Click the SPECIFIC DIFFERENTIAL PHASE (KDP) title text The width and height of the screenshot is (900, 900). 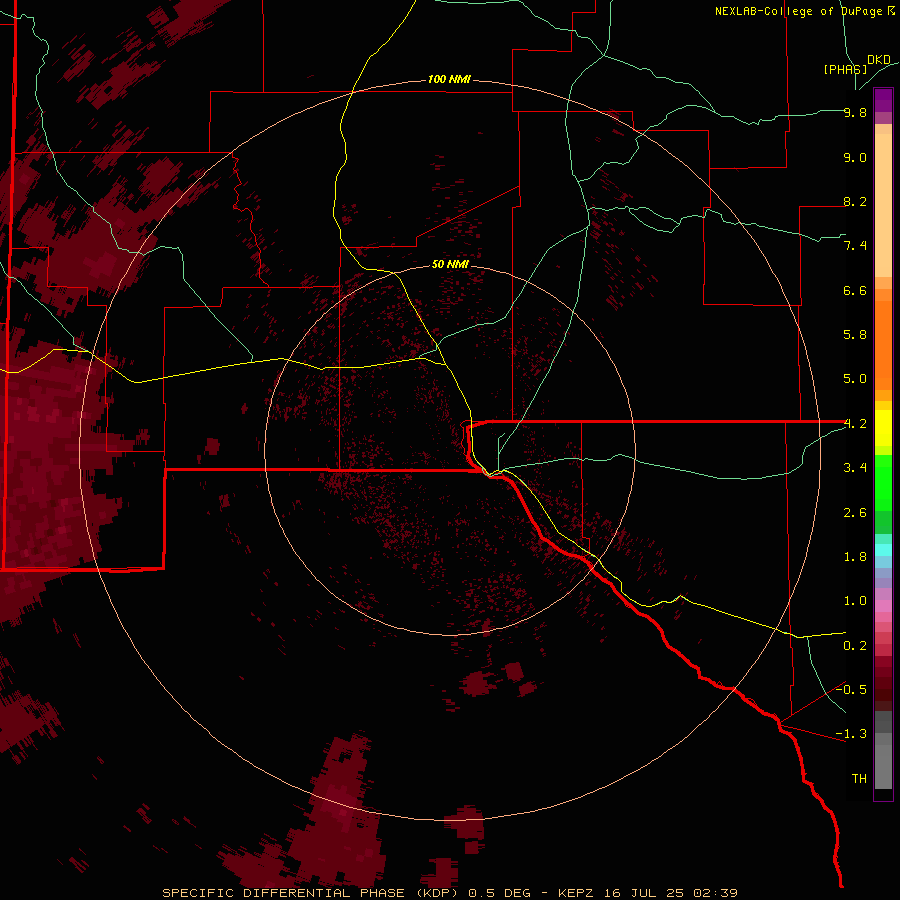312,893
